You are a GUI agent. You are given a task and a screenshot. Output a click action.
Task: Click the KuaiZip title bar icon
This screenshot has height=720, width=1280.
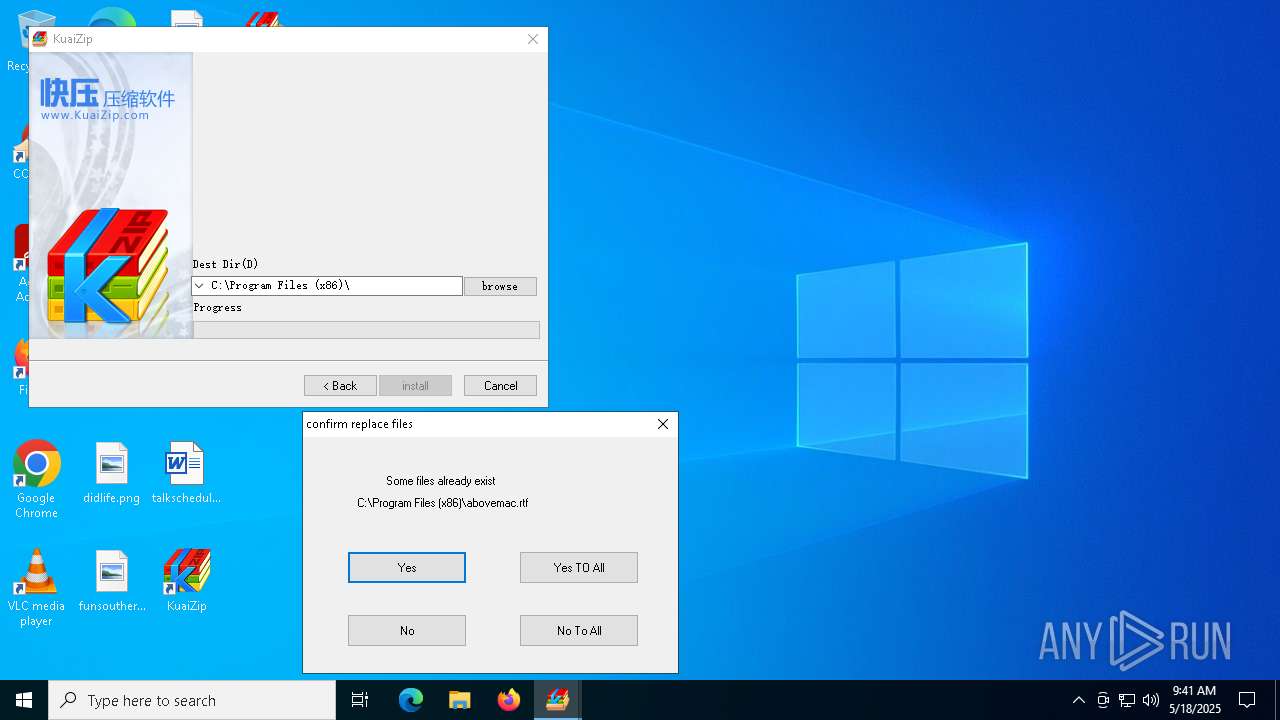click(40, 39)
